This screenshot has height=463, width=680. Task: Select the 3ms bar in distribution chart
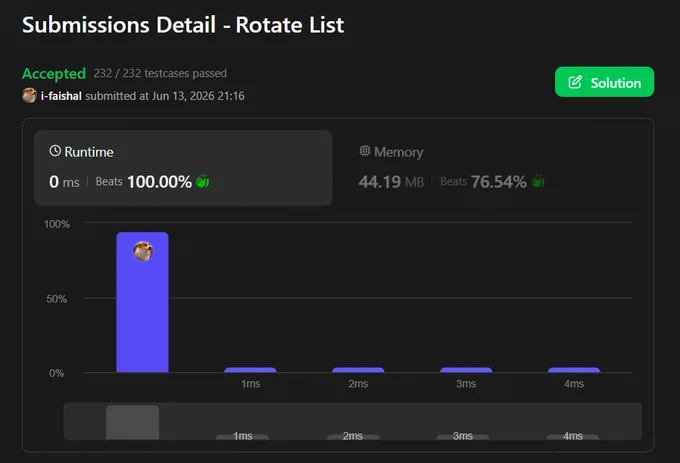tap(466, 370)
